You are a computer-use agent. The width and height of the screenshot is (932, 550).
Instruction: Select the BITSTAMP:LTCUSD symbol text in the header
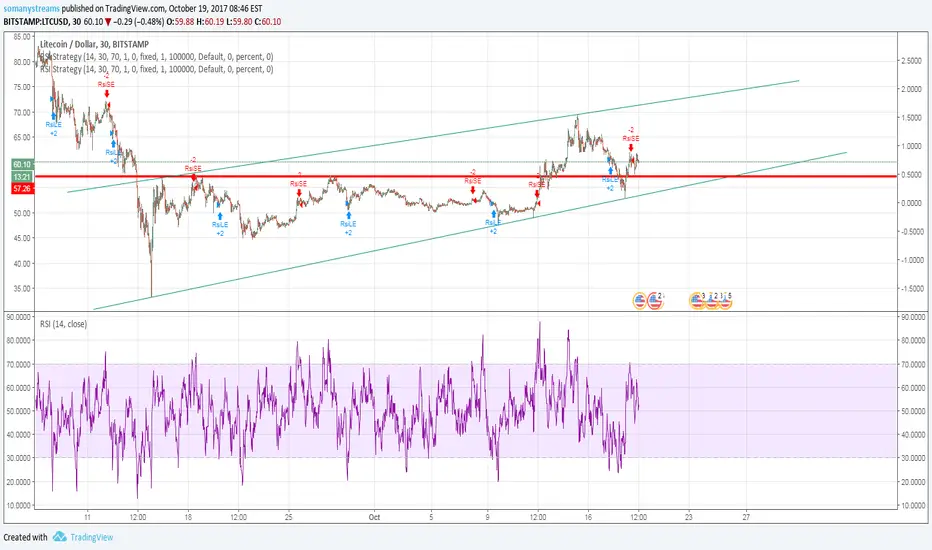coord(37,21)
